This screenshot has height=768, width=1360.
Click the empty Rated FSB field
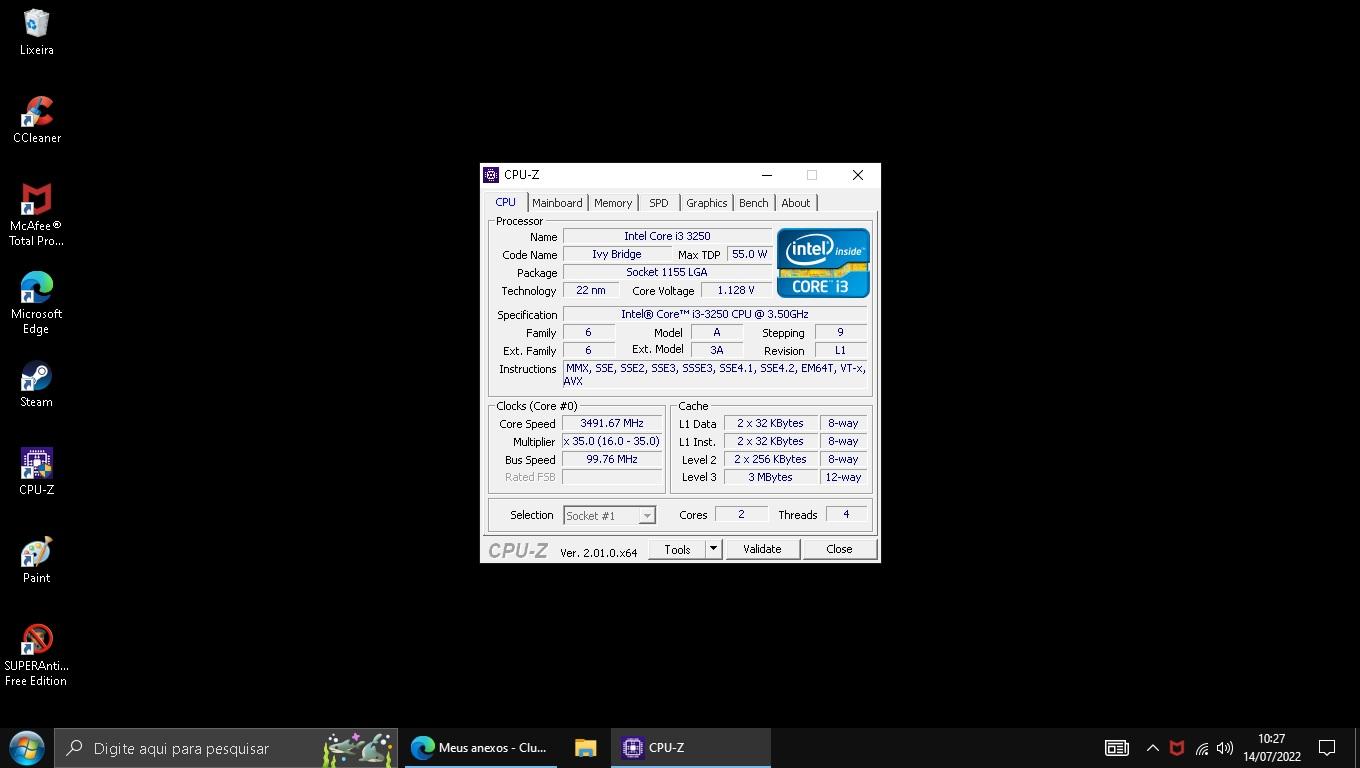point(611,477)
